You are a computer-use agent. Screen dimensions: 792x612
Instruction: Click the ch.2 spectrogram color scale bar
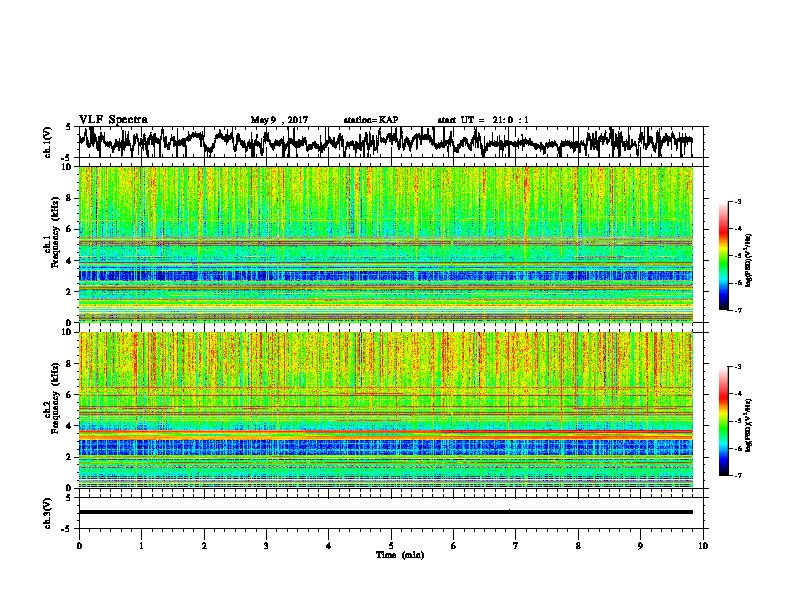pos(723,421)
